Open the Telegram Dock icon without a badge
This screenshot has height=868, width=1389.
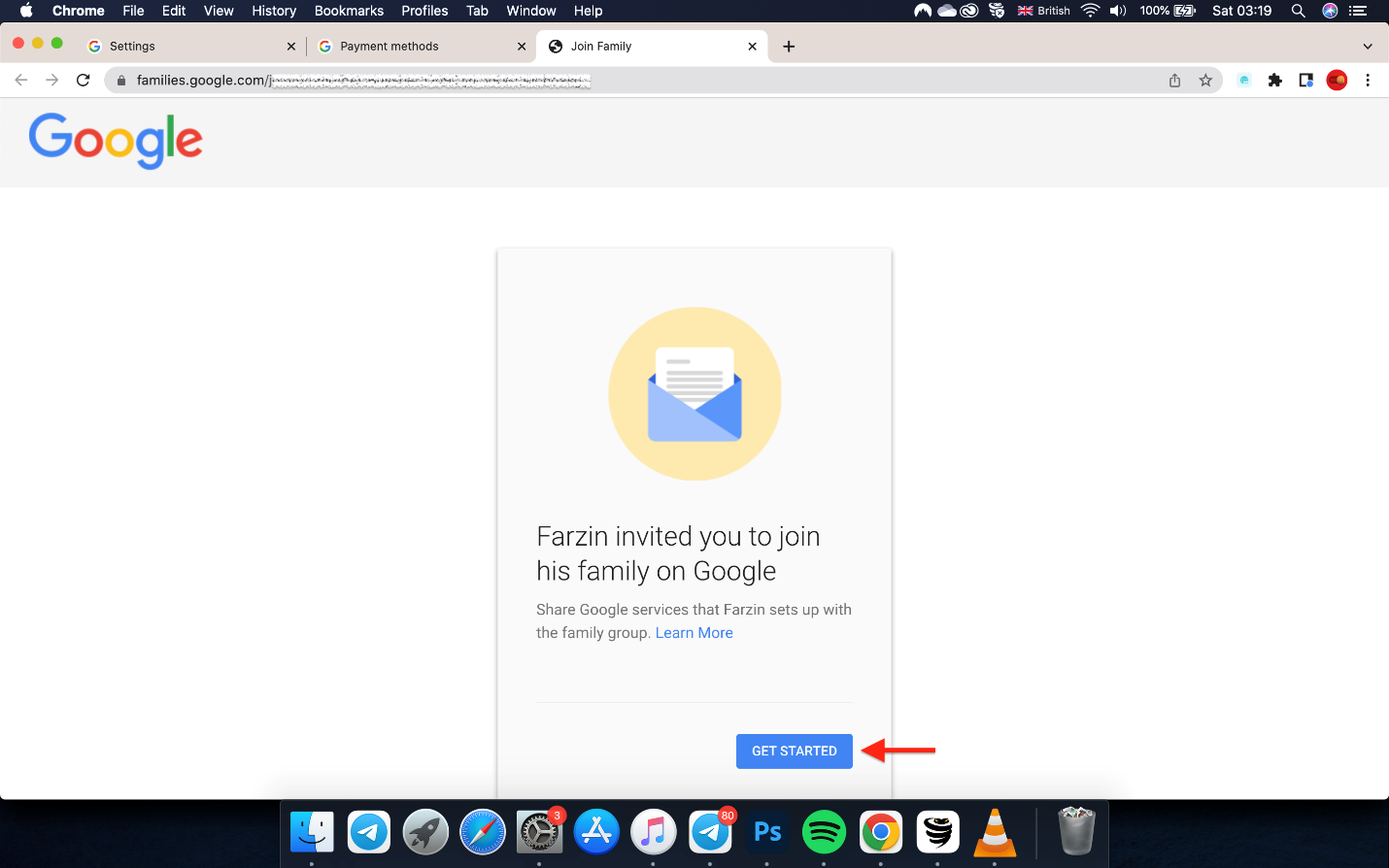(x=369, y=832)
